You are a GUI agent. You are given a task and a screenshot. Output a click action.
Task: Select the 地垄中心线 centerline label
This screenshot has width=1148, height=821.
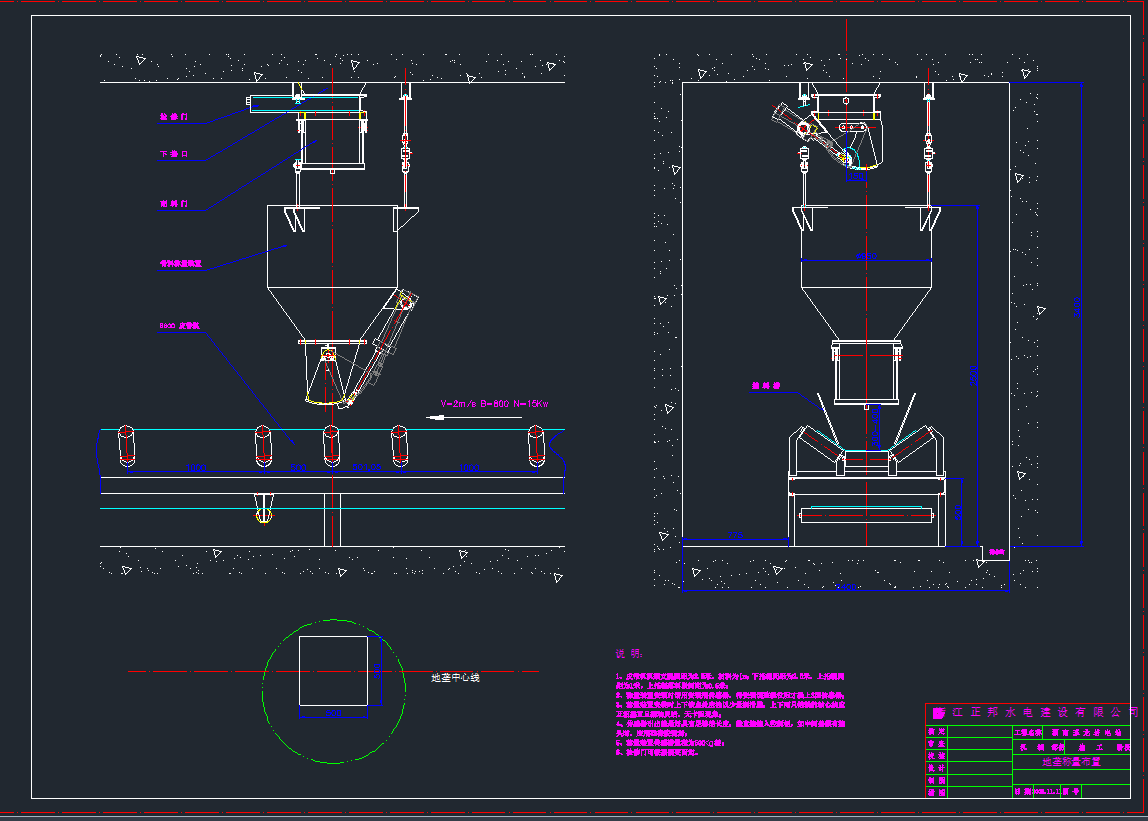pos(455,678)
